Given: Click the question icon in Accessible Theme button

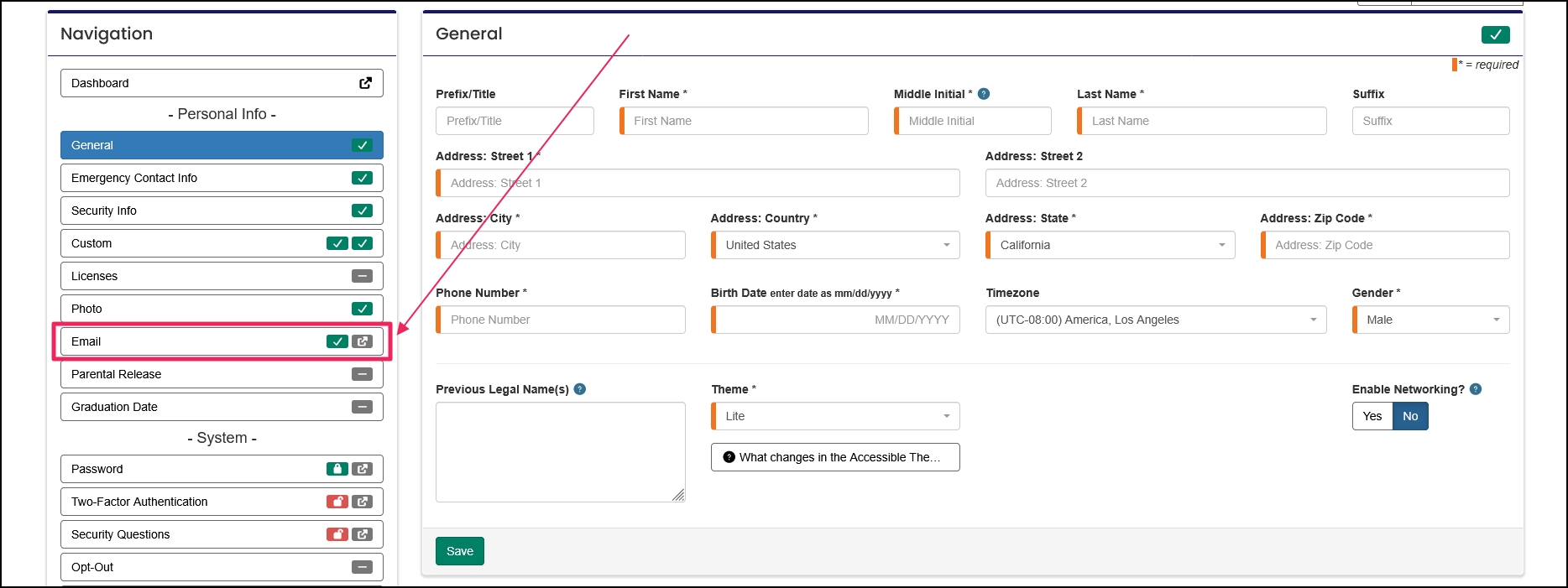Looking at the screenshot, I should pos(729,457).
